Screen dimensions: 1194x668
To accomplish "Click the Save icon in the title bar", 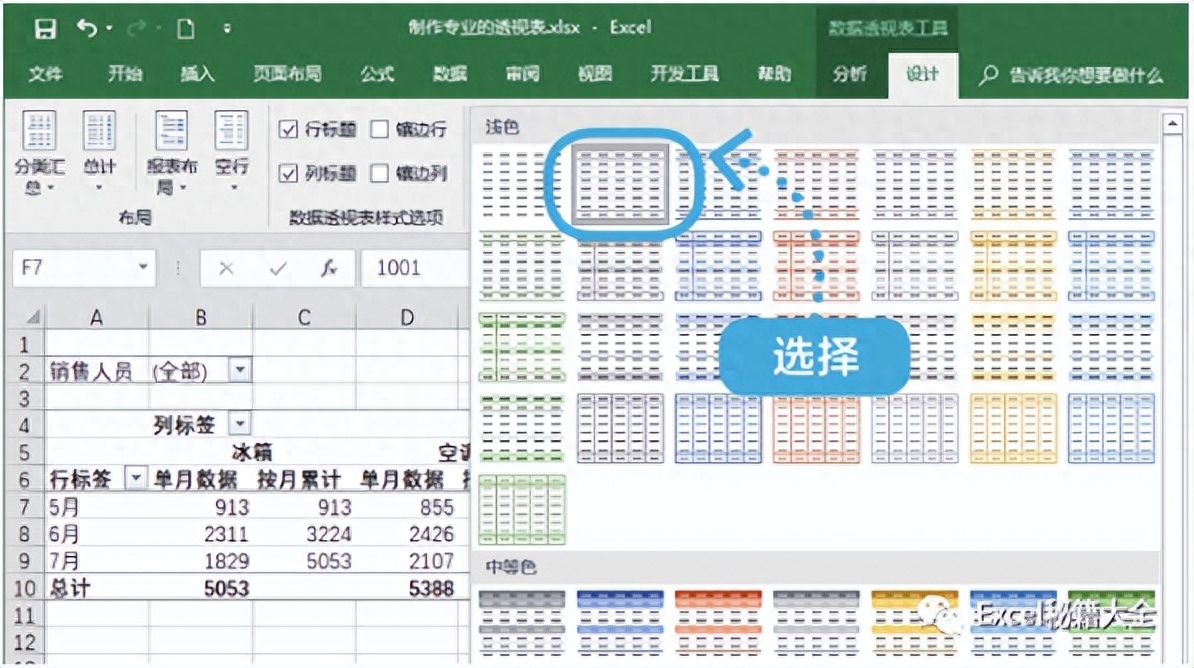I will tap(45, 29).
